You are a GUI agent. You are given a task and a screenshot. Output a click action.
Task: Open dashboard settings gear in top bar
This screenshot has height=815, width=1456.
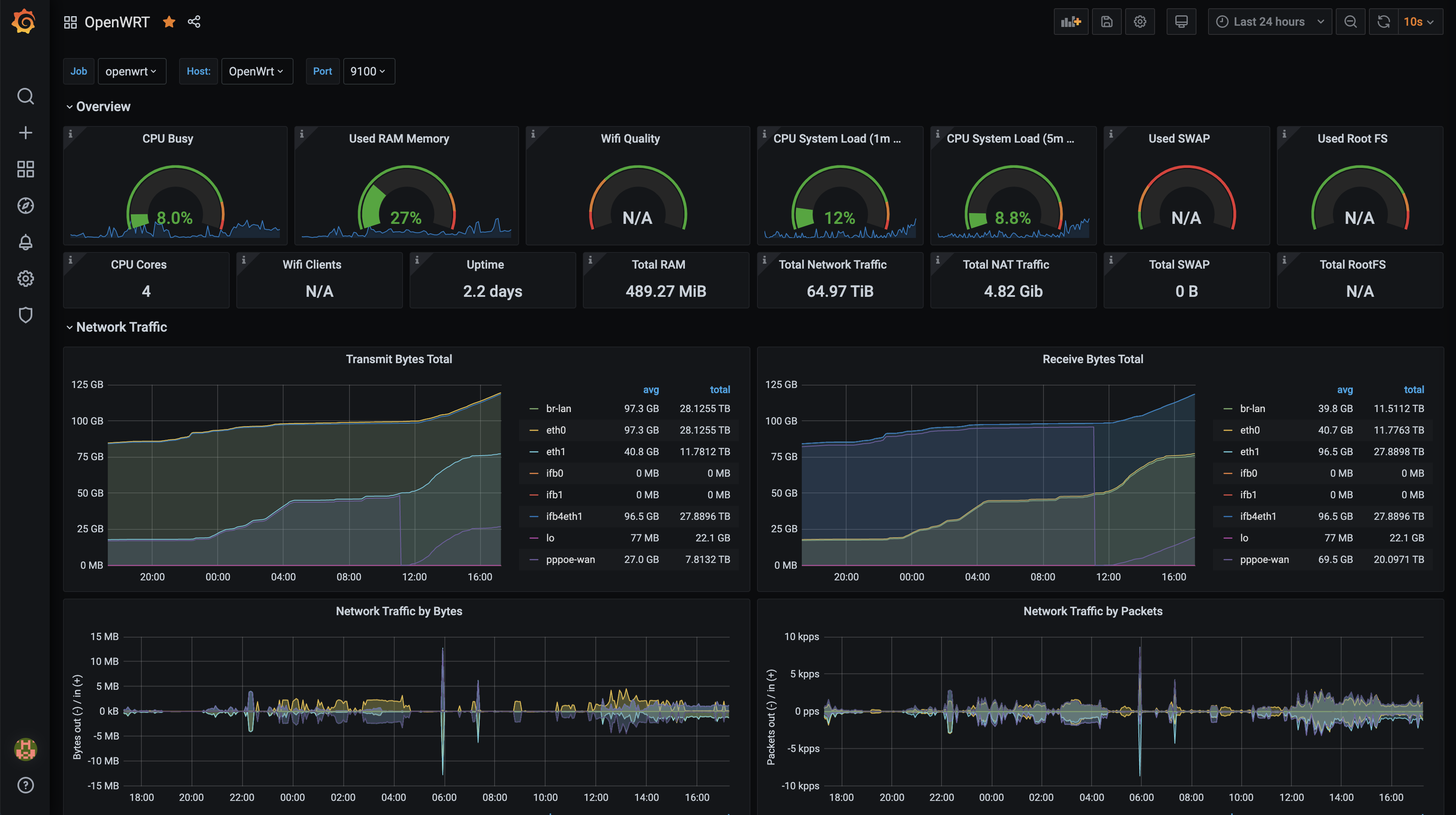(x=1140, y=22)
